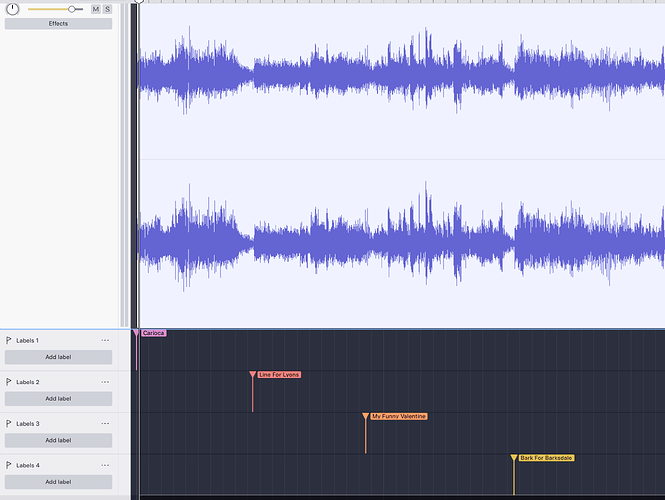The height and width of the screenshot is (500, 665).
Task: Open the Labels 2 track options menu
Action: [105, 382]
